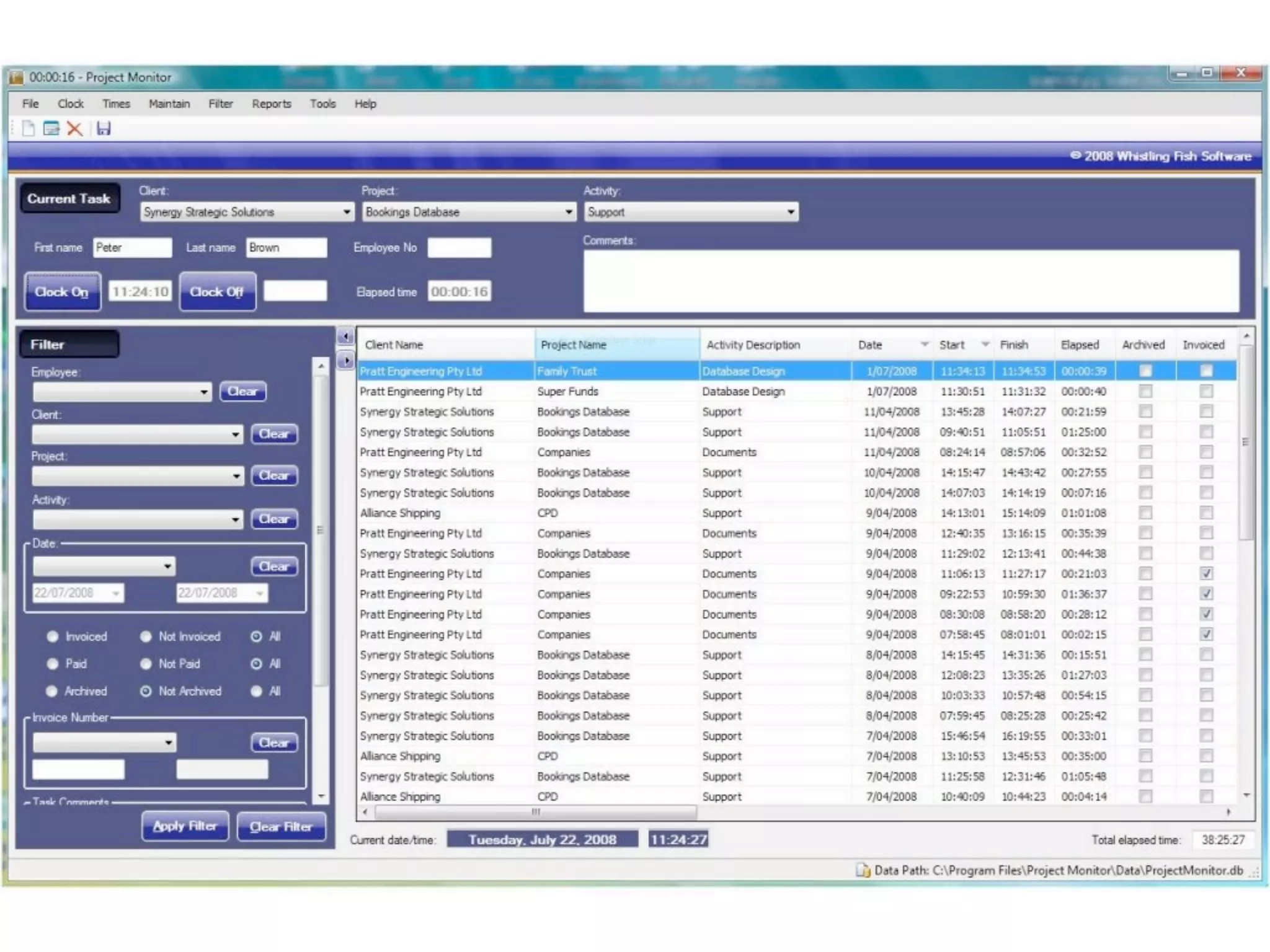
Task: Click the floppy disk save icon
Action: click(104, 128)
